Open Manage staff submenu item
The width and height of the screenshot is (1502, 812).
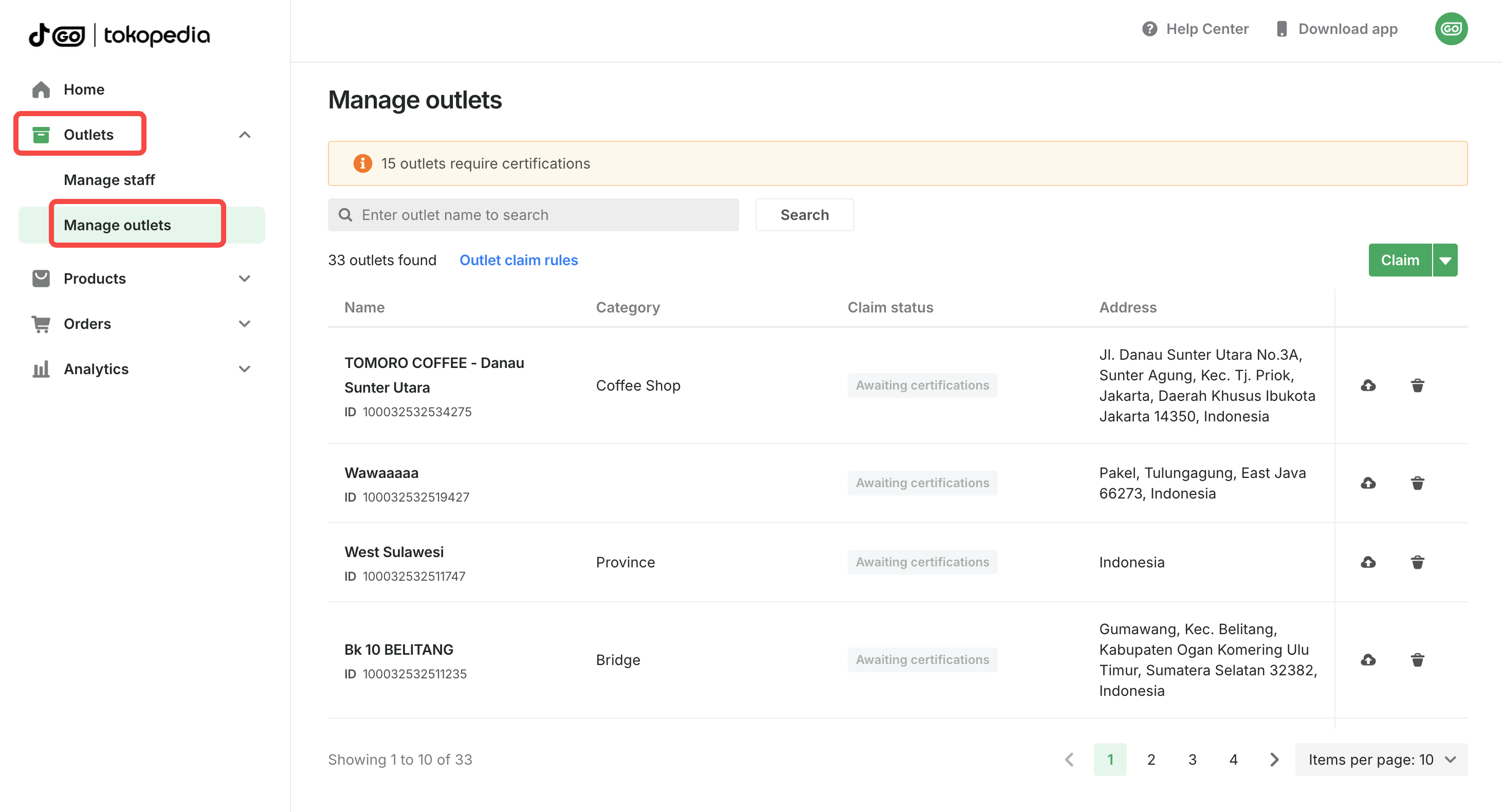109,179
